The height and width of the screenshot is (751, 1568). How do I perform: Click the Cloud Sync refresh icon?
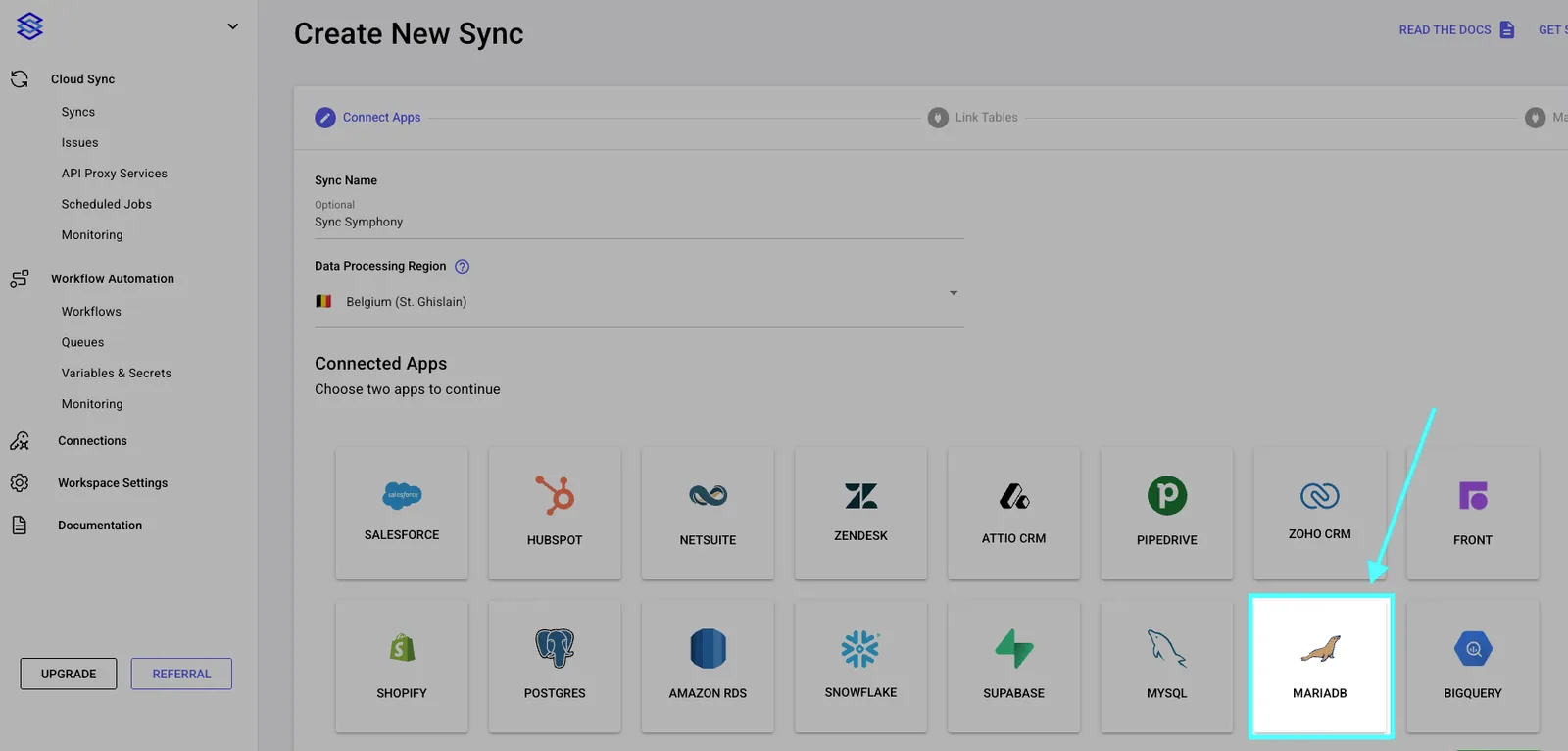pyautogui.click(x=20, y=79)
